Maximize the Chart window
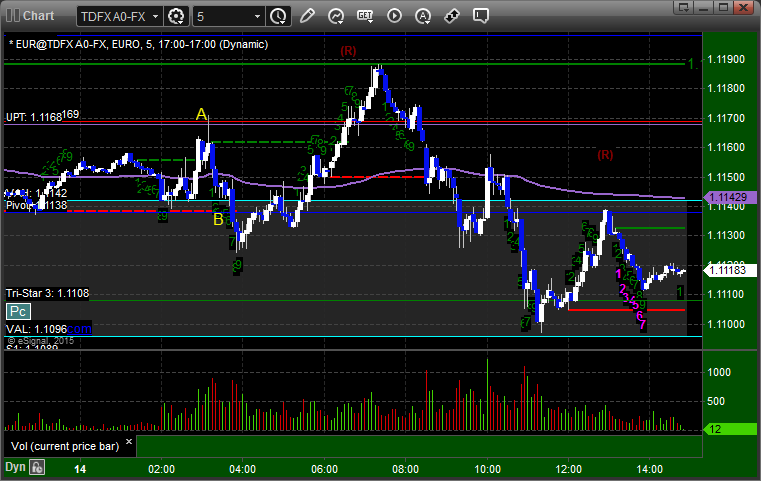The image size is (761, 481). [723, 7]
